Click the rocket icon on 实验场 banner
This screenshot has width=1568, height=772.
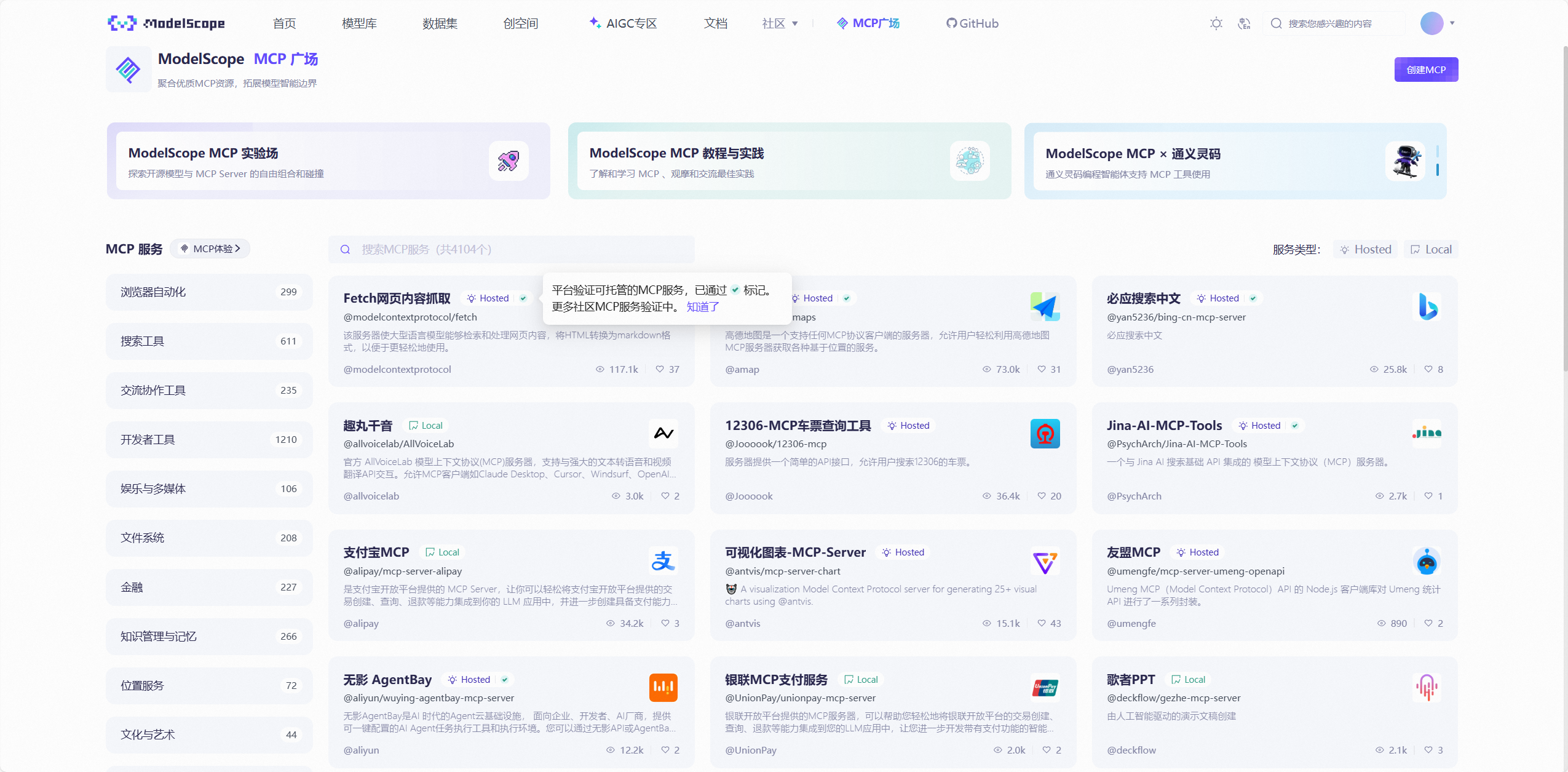click(509, 161)
